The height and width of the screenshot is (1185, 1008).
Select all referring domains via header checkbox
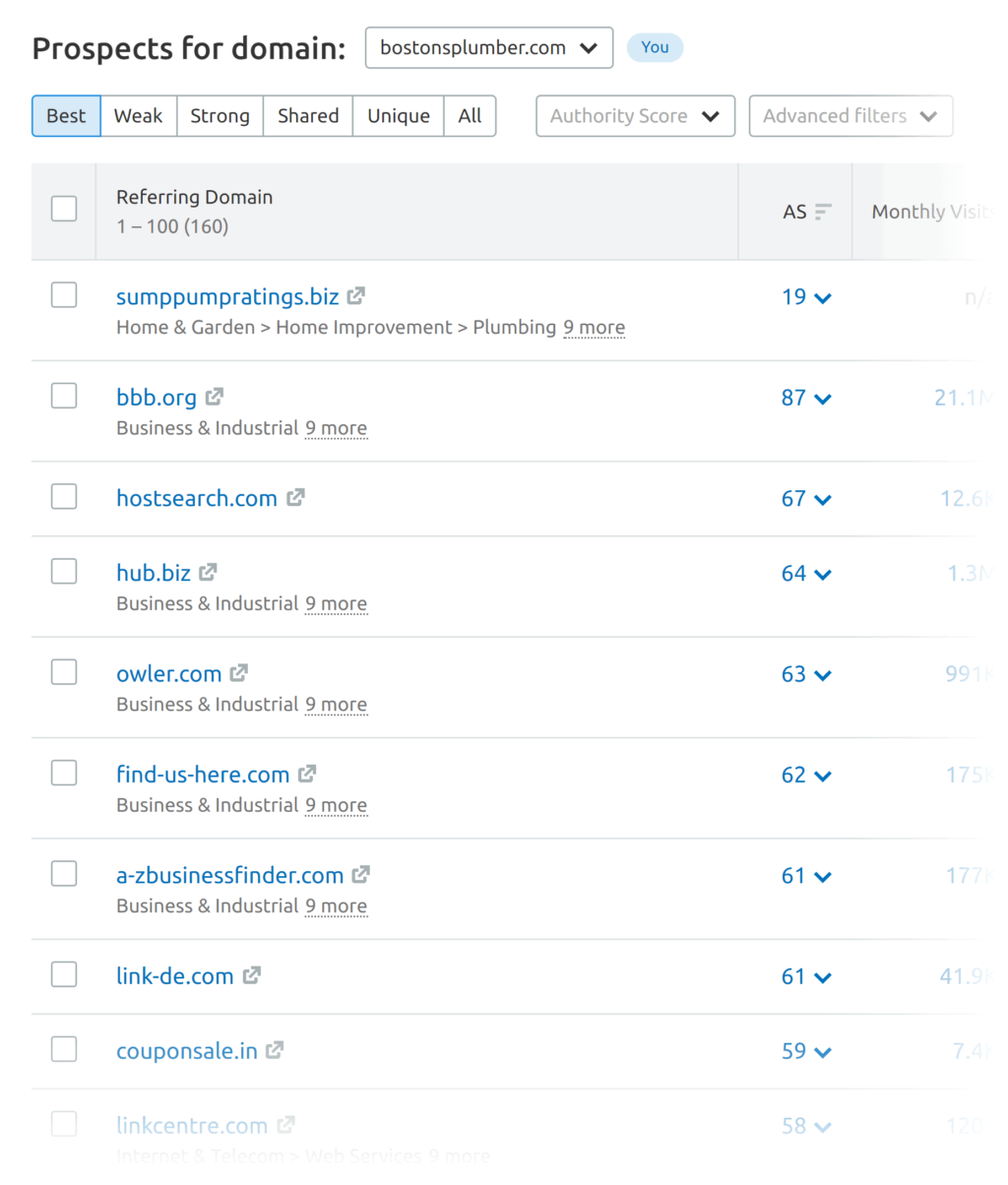(63, 209)
